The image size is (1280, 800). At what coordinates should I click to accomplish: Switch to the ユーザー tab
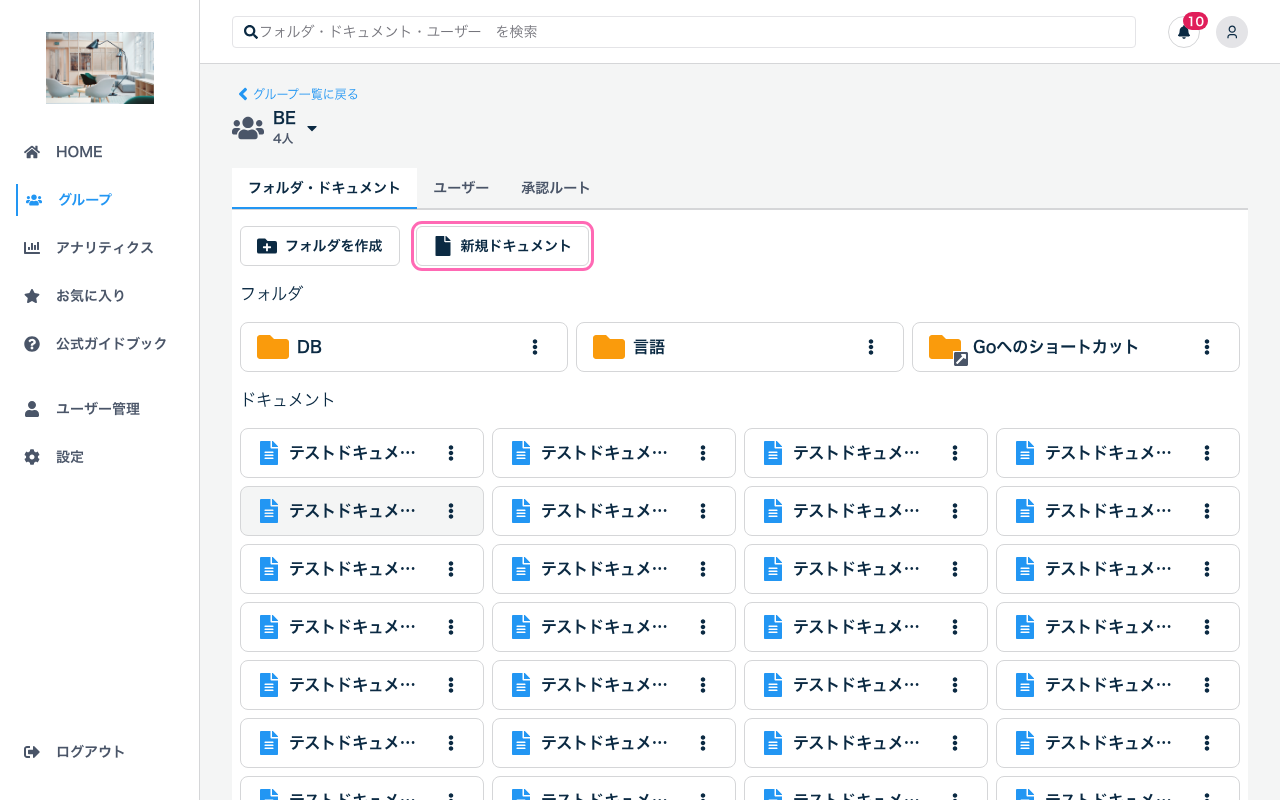(461, 187)
